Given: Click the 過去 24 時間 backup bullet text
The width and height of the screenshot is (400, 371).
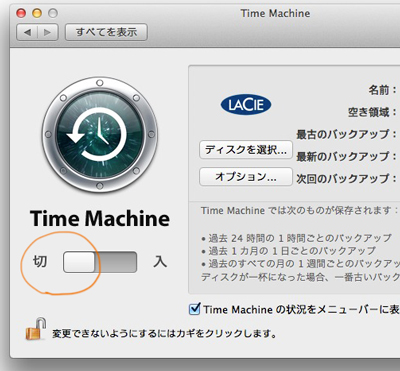Looking at the screenshot, I should [296, 238].
